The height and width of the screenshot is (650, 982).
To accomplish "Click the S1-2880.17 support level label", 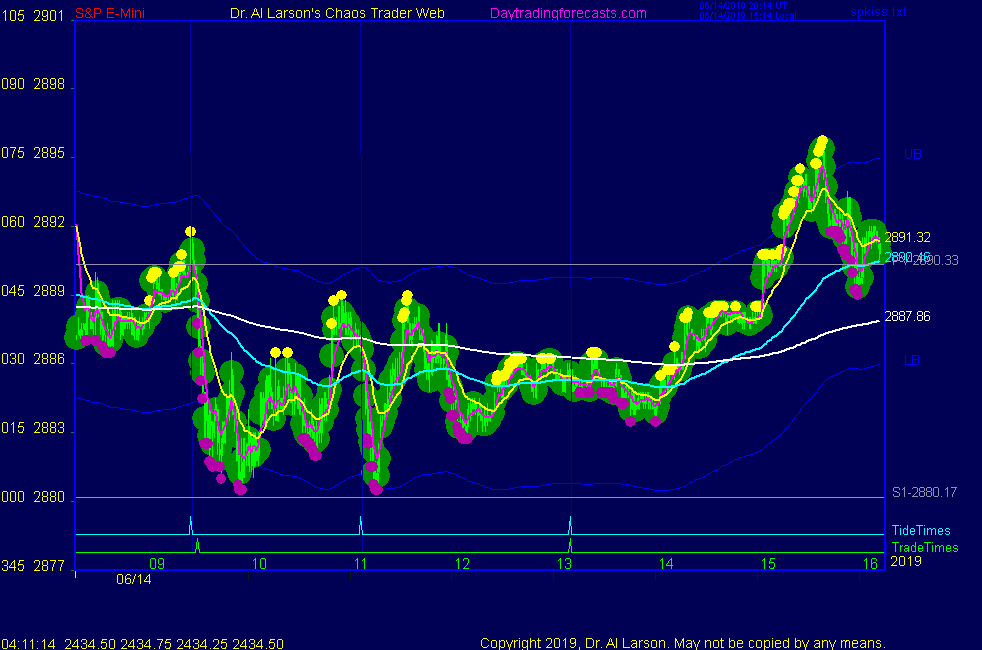I will [x=925, y=492].
